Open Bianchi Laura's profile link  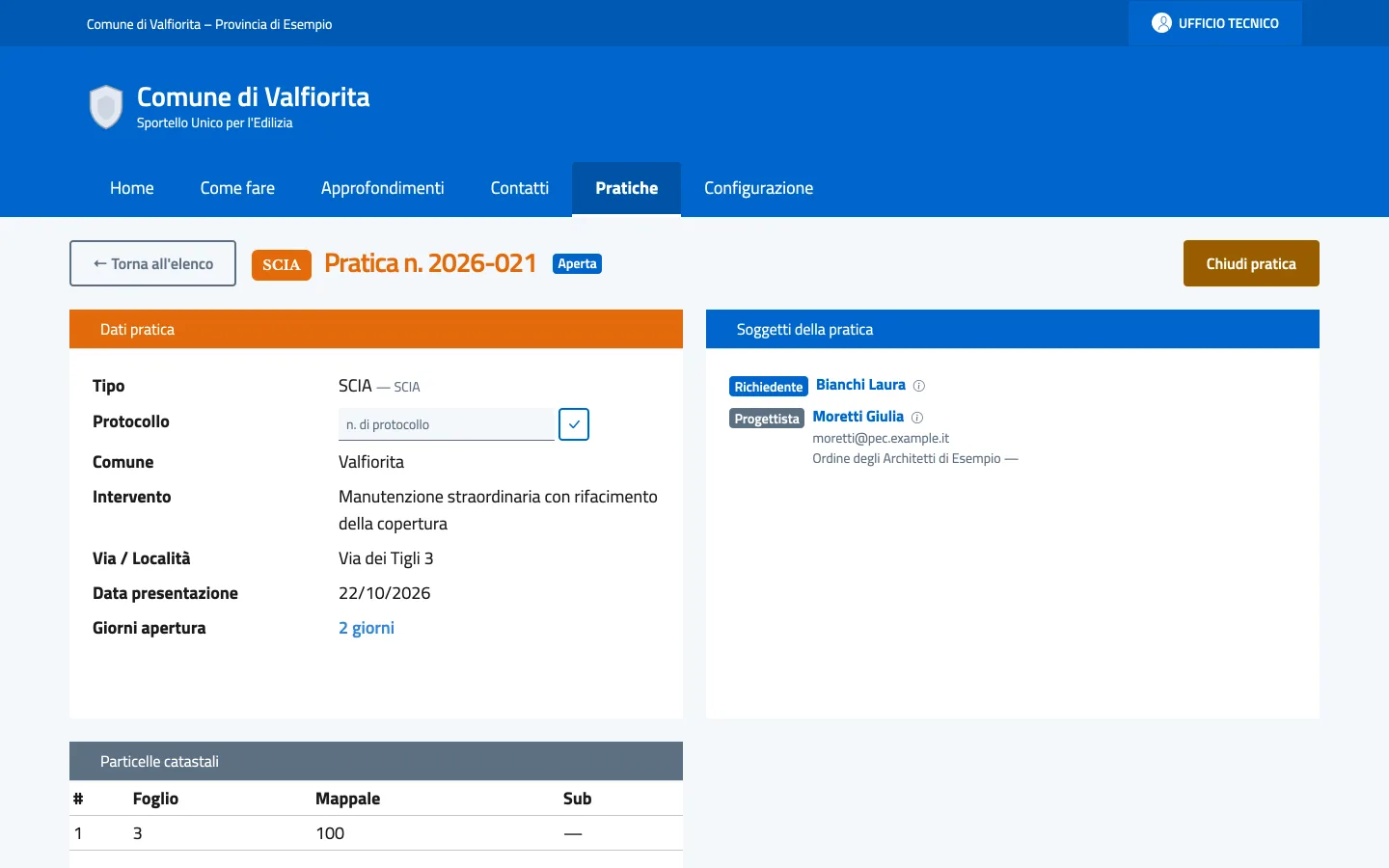(x=860, y=385)
